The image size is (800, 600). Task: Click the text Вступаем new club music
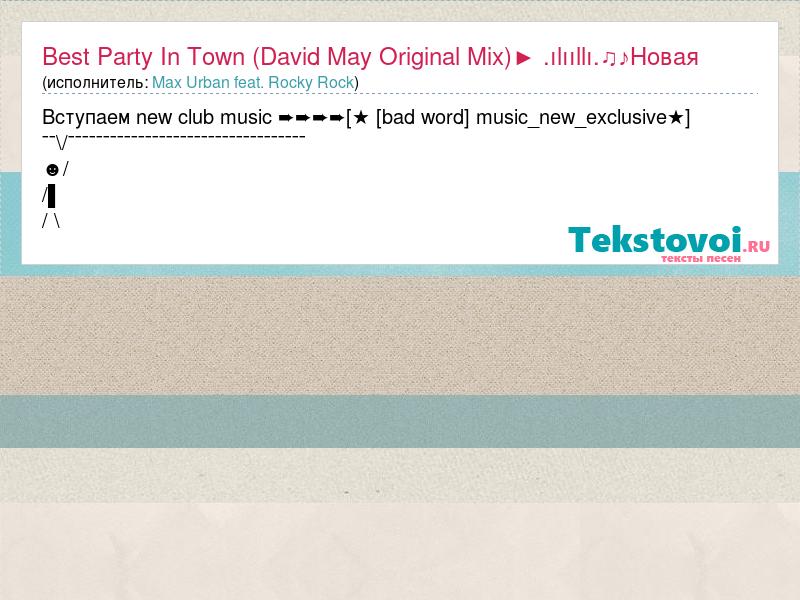click(x=157, y=118)
